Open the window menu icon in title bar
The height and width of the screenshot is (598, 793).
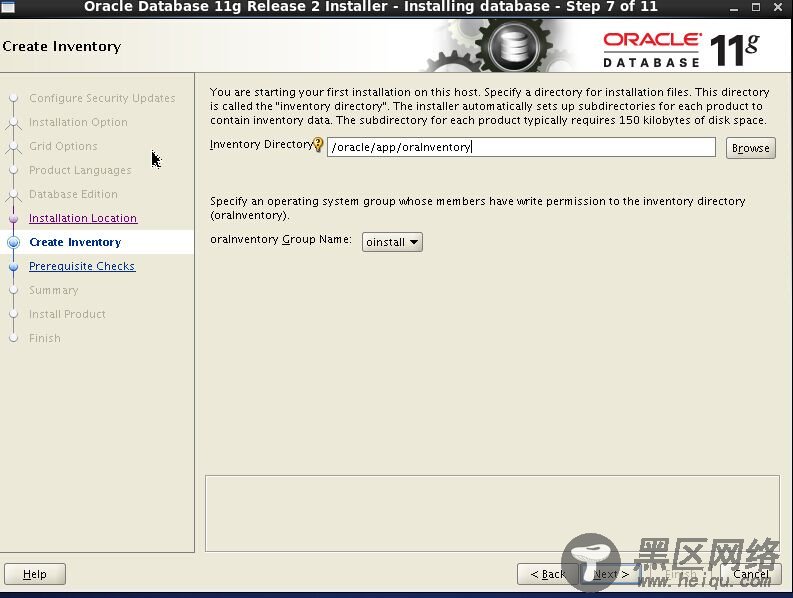tap(9, 7)
